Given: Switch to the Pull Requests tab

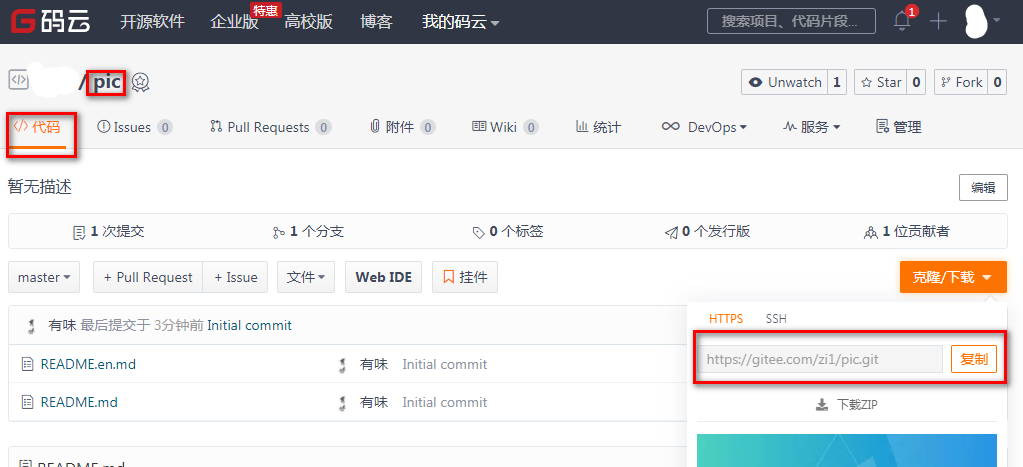Looking at the screenshot, I should coord(271,127).
